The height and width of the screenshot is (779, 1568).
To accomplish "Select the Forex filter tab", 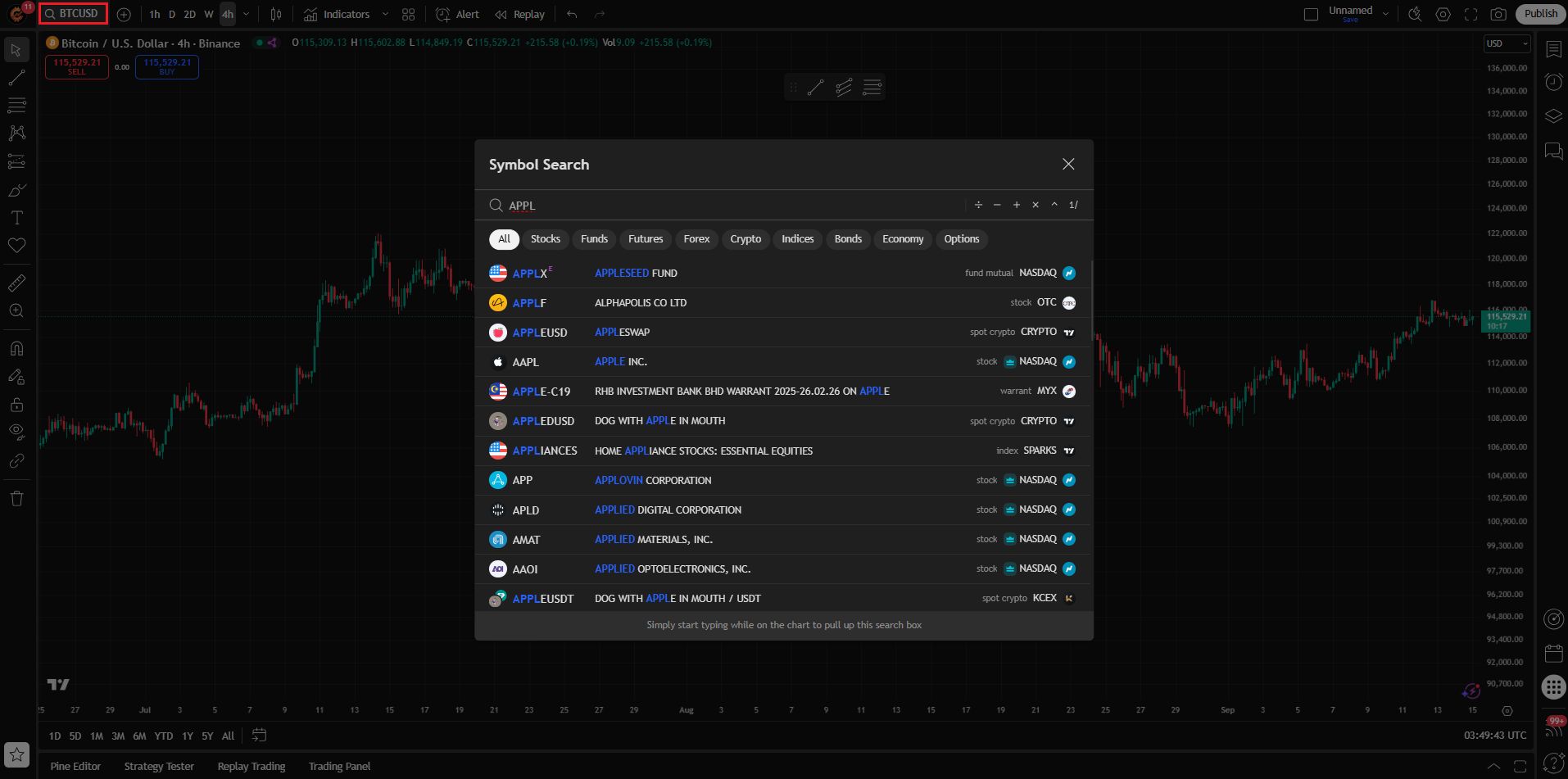I will [696, 239].
